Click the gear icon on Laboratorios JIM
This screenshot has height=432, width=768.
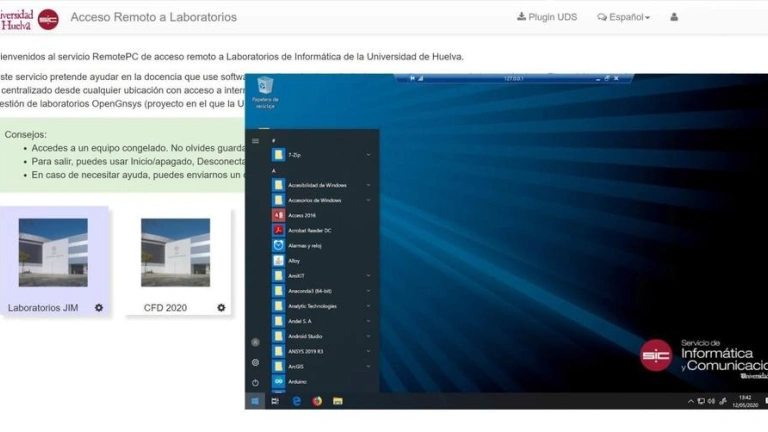[99, 308]
